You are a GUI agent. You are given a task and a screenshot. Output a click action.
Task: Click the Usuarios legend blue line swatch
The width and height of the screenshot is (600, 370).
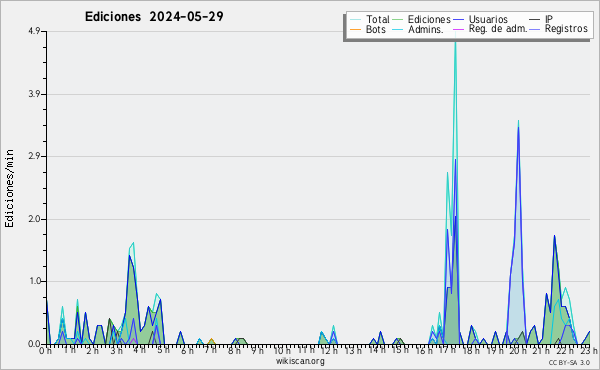click(458, 20)
